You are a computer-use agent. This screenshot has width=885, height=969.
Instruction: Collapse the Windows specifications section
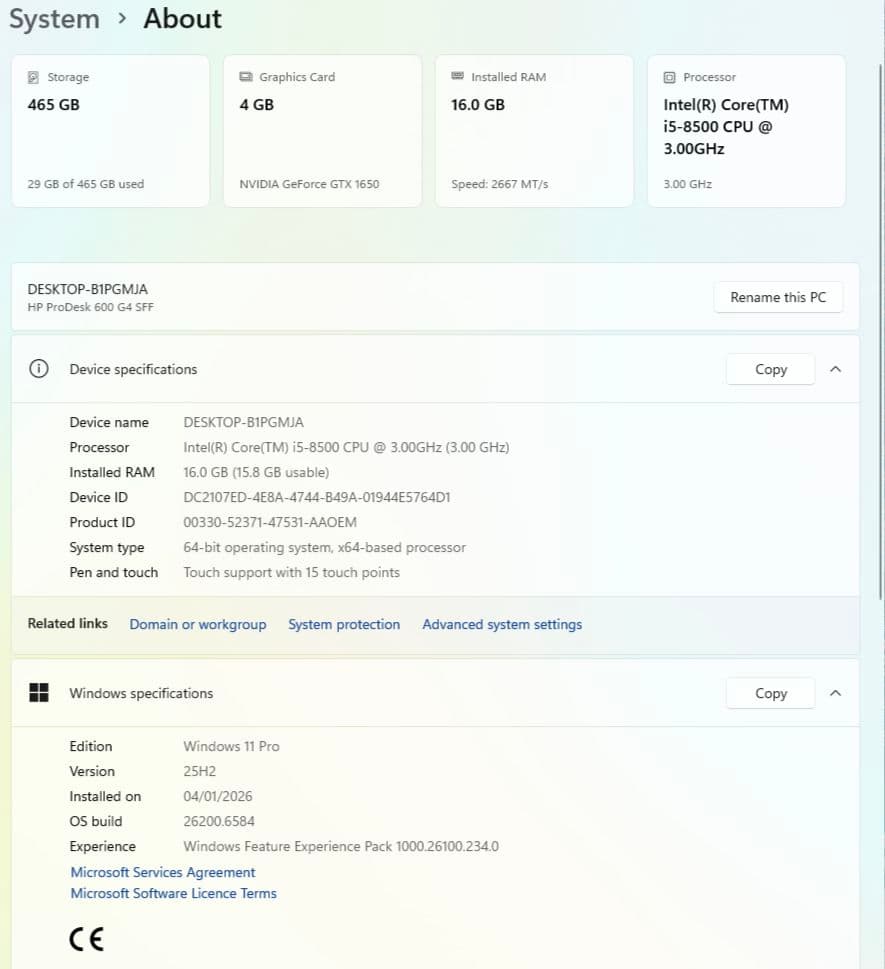836,693
